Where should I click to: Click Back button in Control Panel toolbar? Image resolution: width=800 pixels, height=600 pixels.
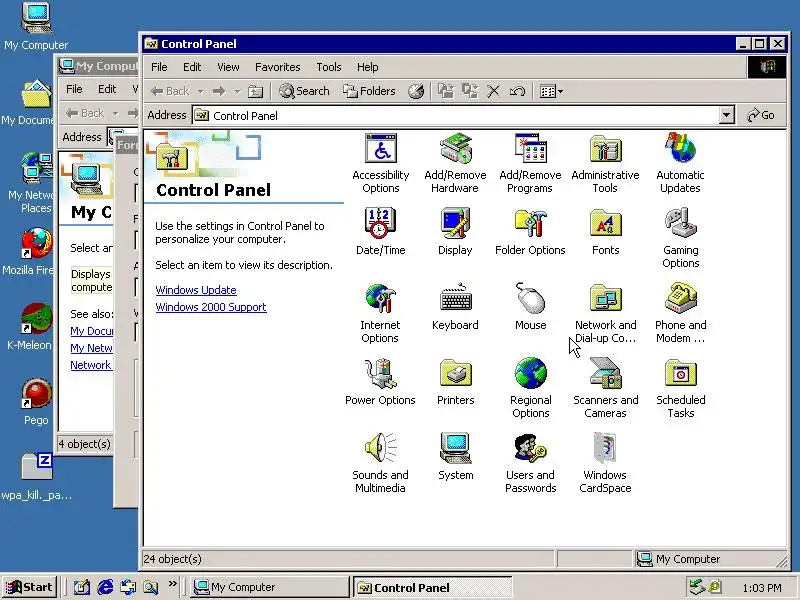[170, 91]
